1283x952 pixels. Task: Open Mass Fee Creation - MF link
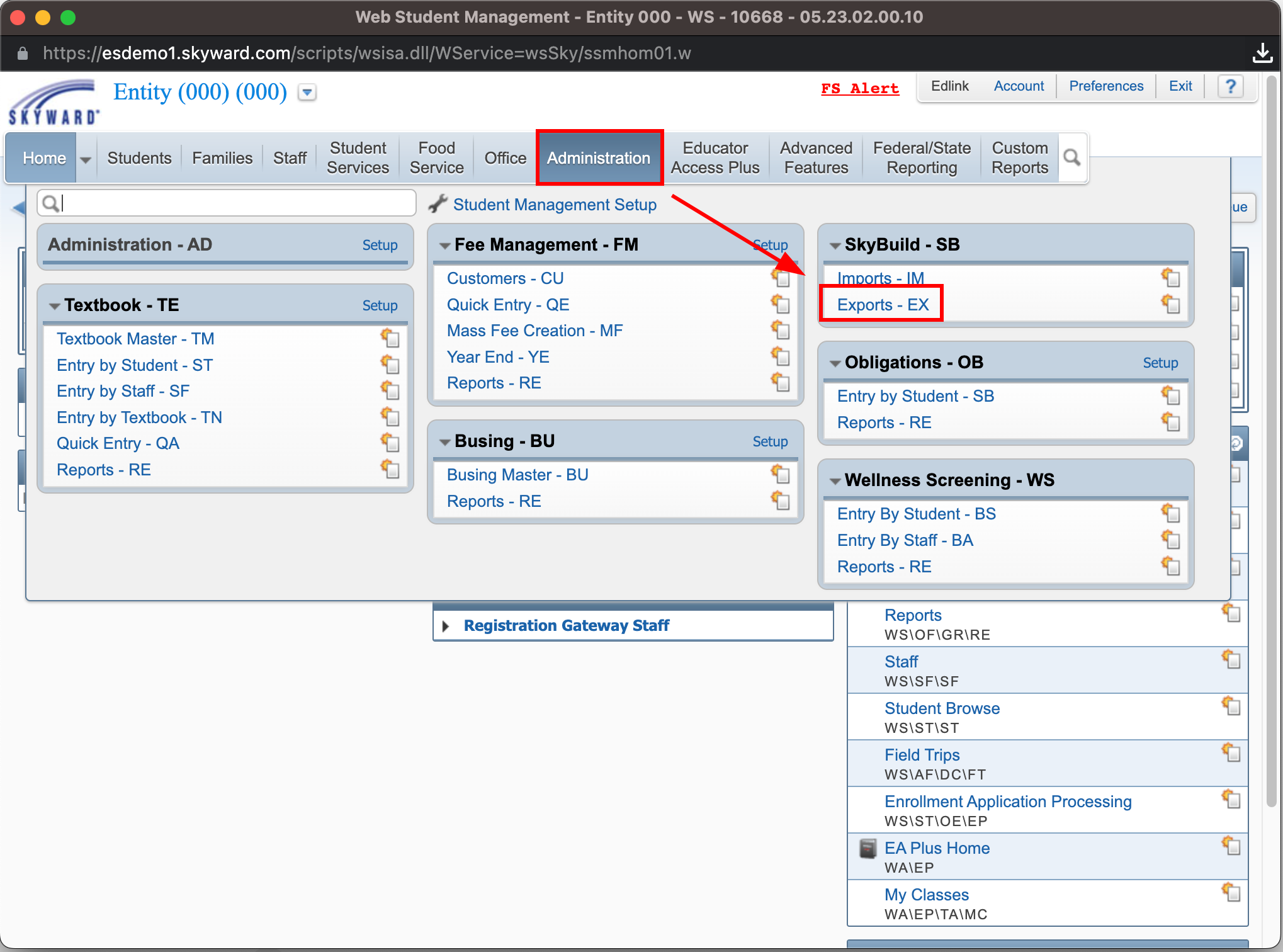[534, 331]
